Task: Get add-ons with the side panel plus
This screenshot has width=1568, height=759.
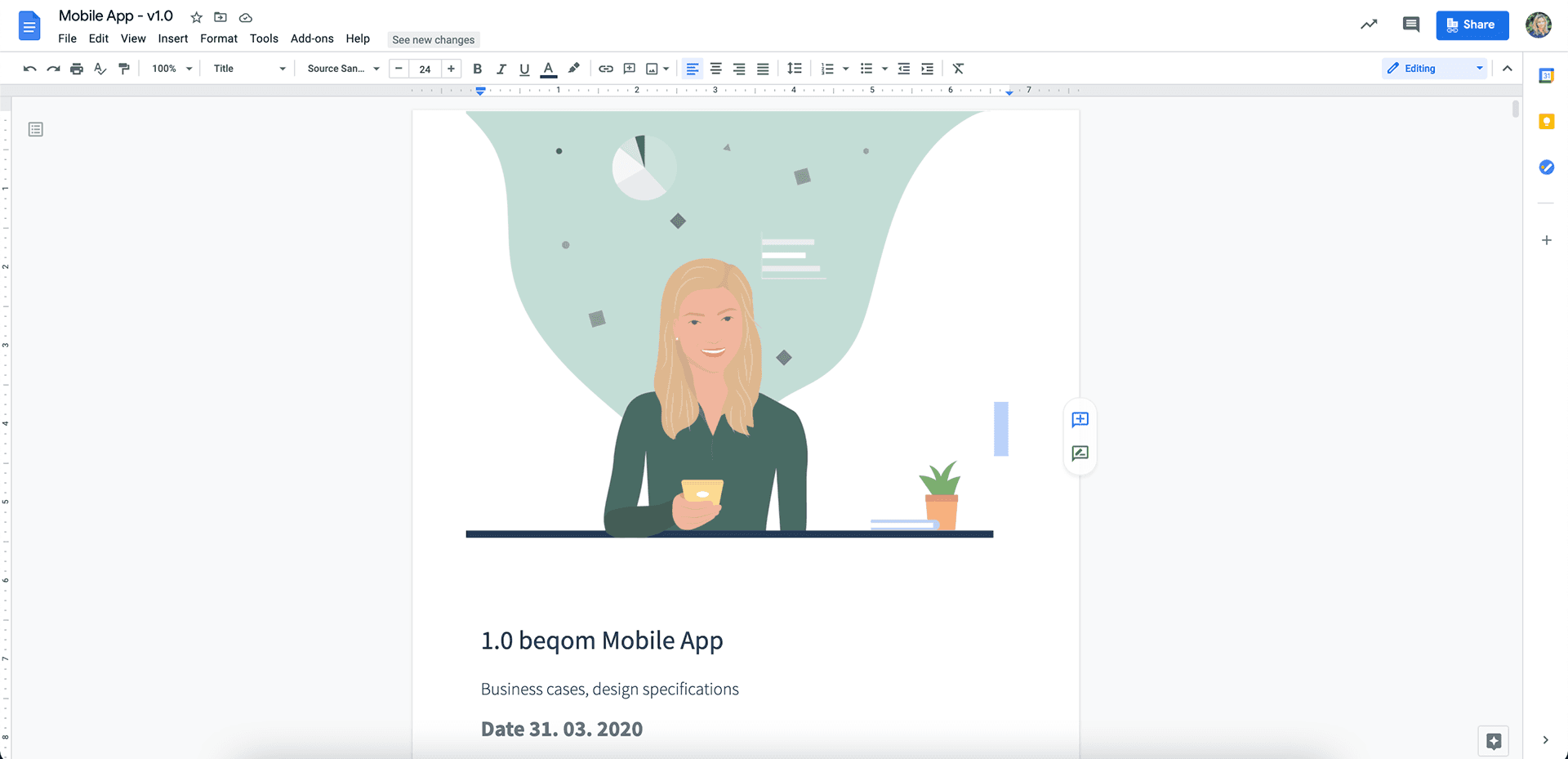Action: pyautogui.click(x=1546, y=240)
